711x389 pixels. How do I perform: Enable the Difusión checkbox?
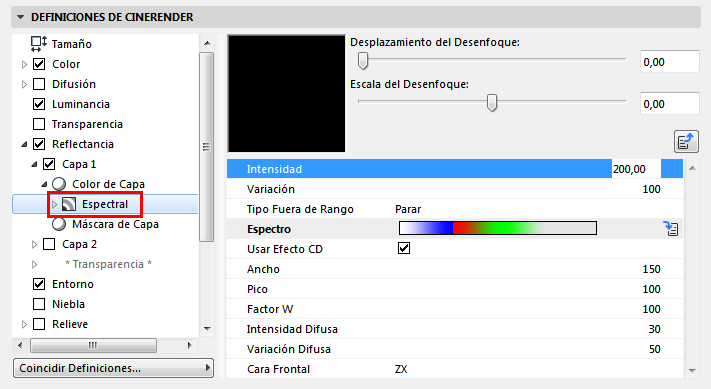pos(39,84)
